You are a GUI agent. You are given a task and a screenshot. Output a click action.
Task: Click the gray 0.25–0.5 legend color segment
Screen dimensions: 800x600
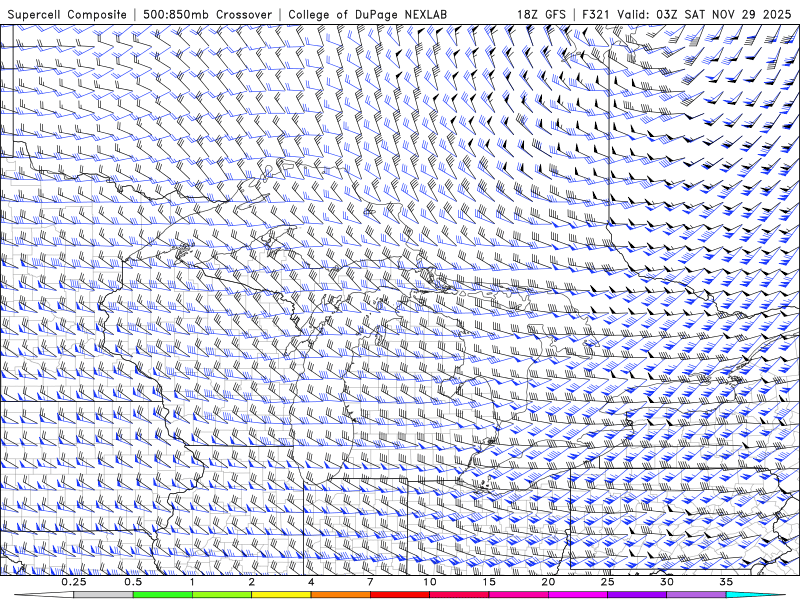[x=103, y=595]
